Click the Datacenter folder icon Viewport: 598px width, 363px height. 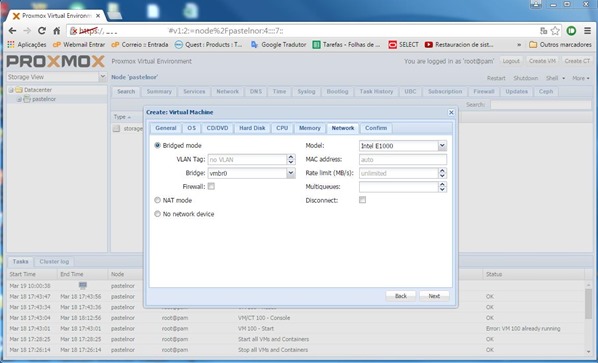19,90
